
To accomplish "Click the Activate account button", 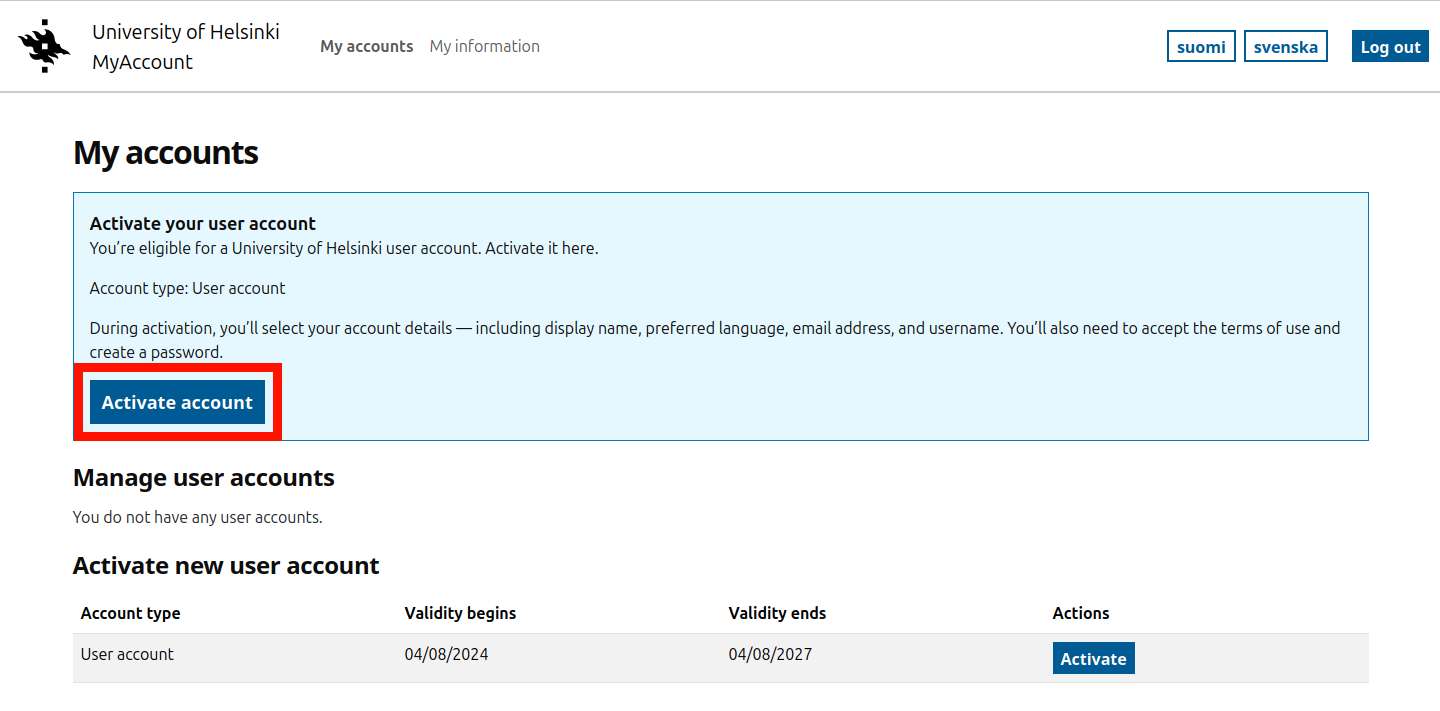I will [x=177, y=402].
